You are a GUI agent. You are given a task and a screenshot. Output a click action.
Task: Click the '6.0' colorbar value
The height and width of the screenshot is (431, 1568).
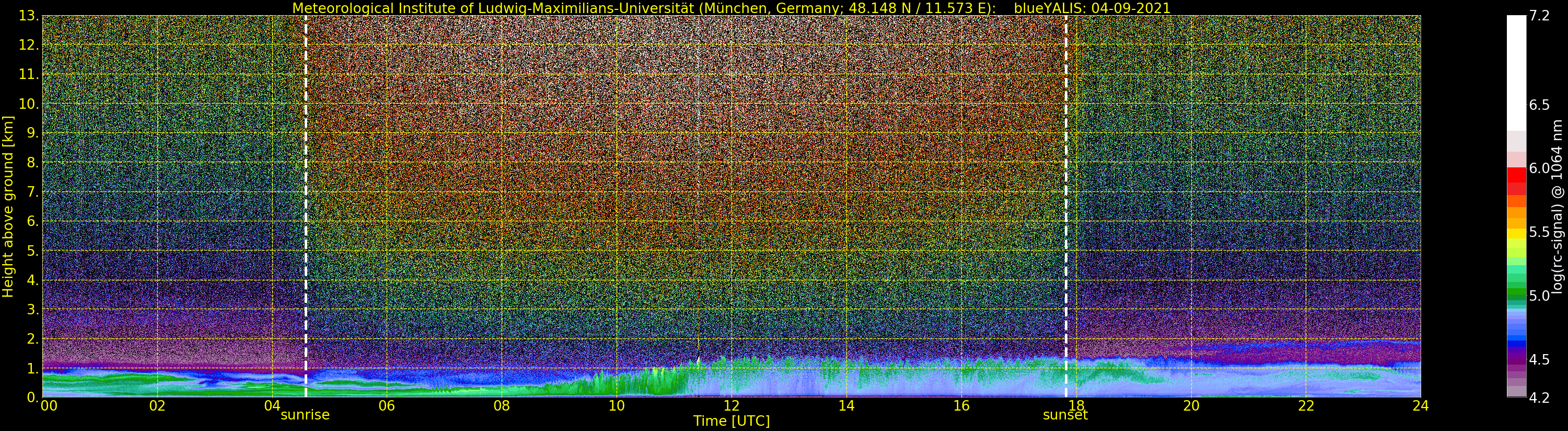(x=1539, y=168)
